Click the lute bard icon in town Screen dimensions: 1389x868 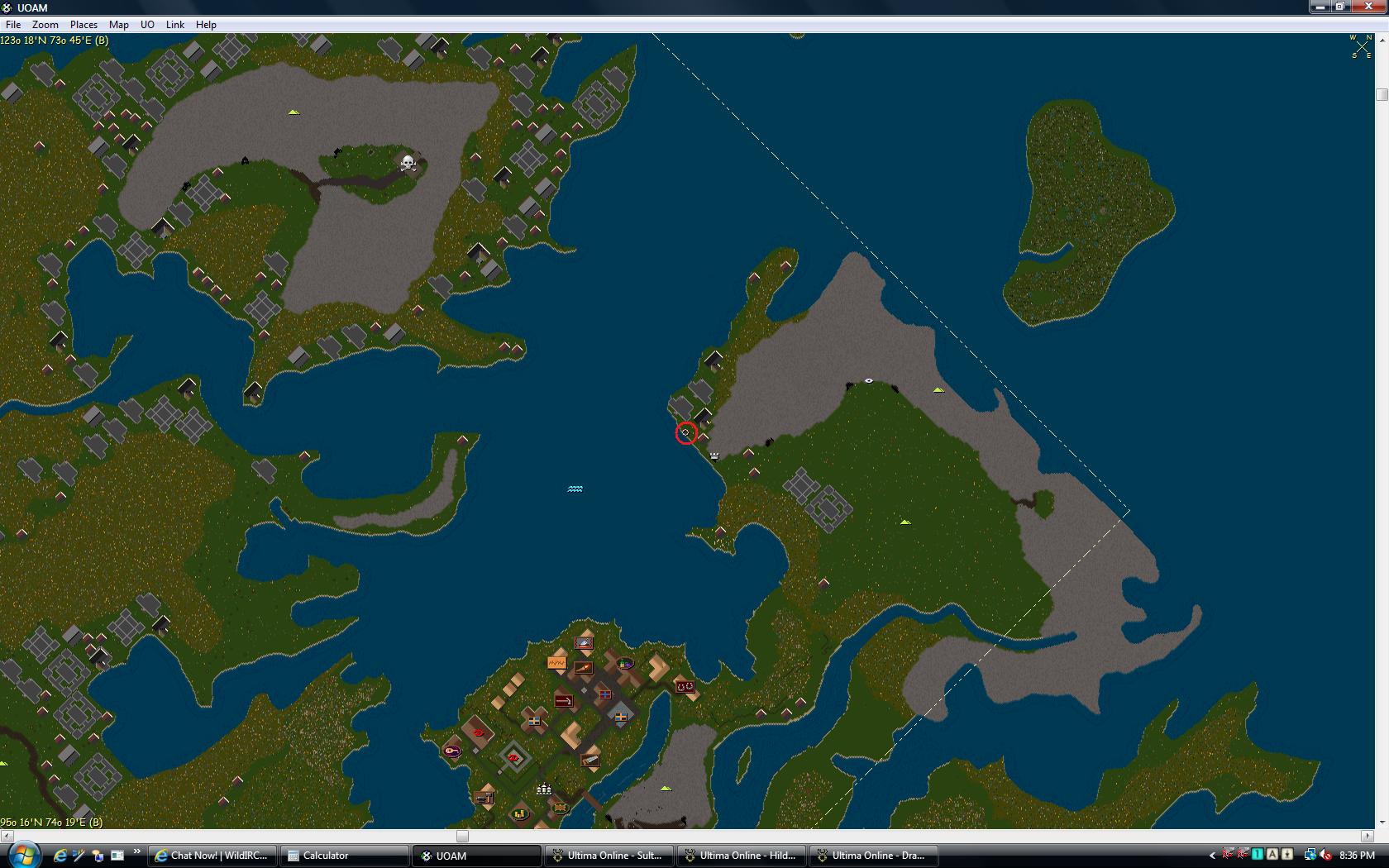point(452,751)
